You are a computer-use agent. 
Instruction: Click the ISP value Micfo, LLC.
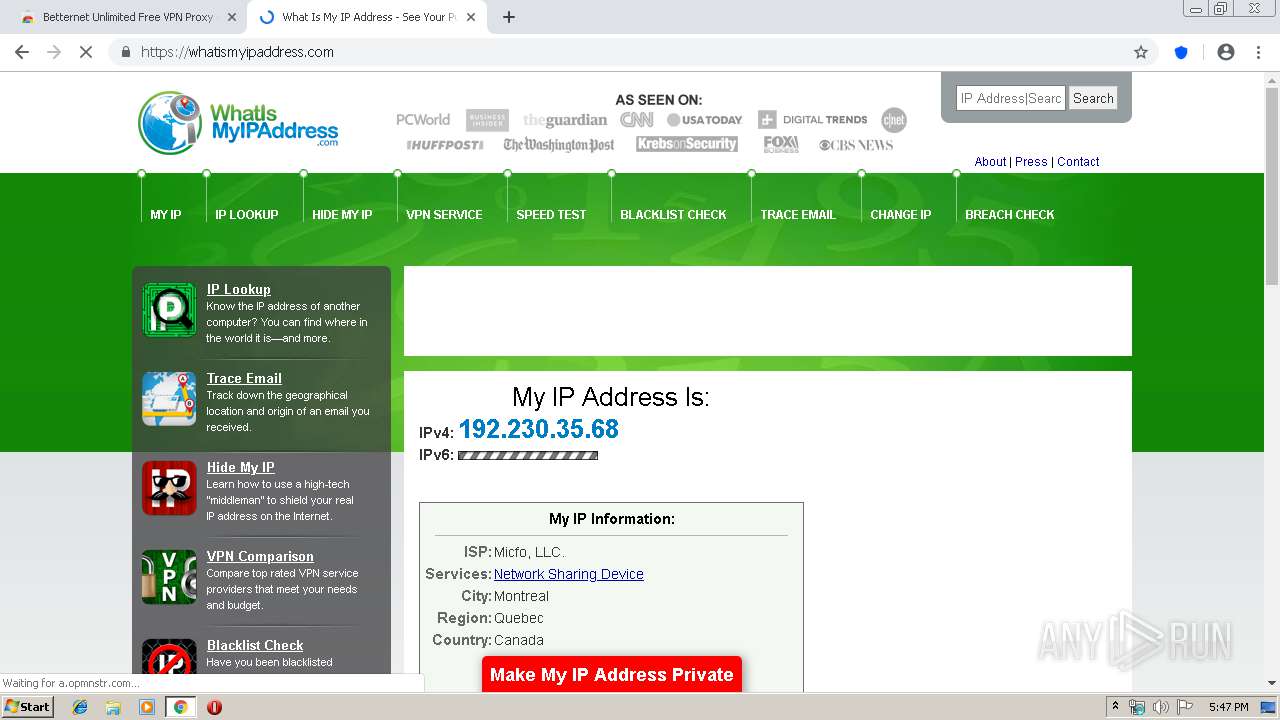tap(529, 552)
